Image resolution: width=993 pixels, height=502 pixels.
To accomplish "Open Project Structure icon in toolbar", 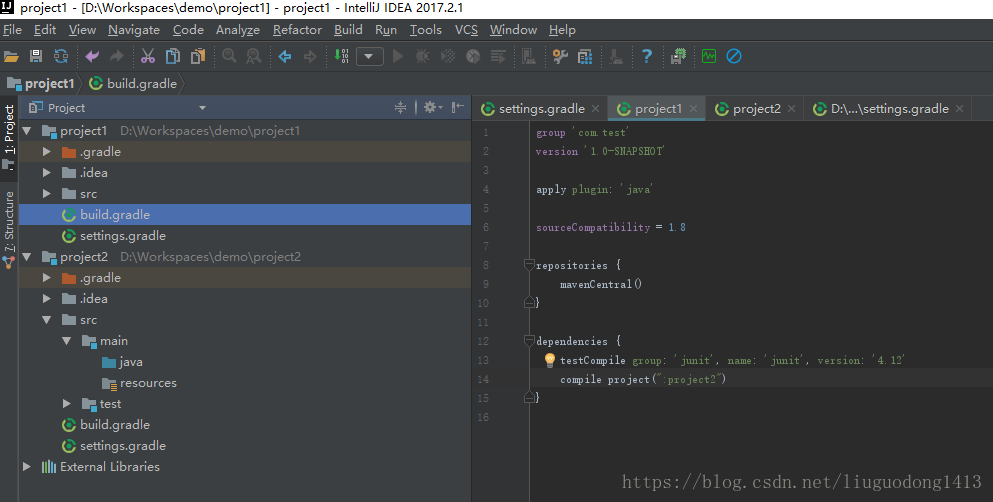I will click(585, 56).
